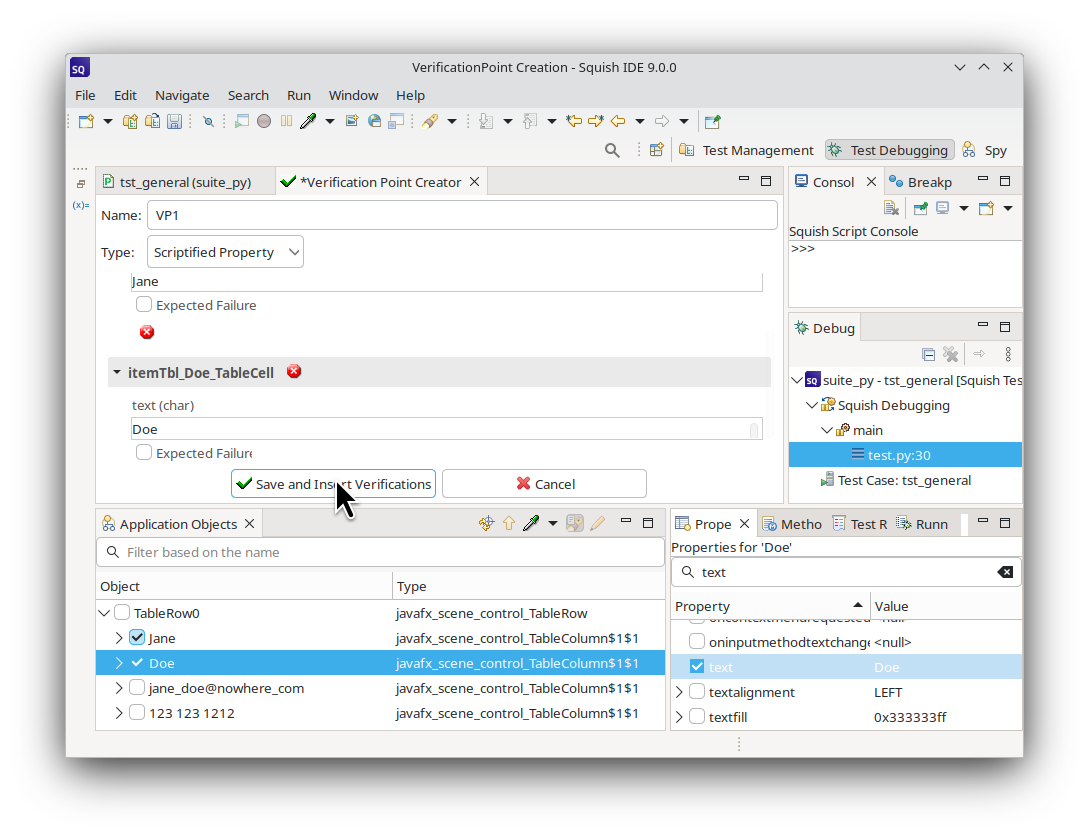This screenshot has height=836, width=1090.
Task: Check the jane_doe@nowhere_com object checkbox
Action: (x=138, y=688)
